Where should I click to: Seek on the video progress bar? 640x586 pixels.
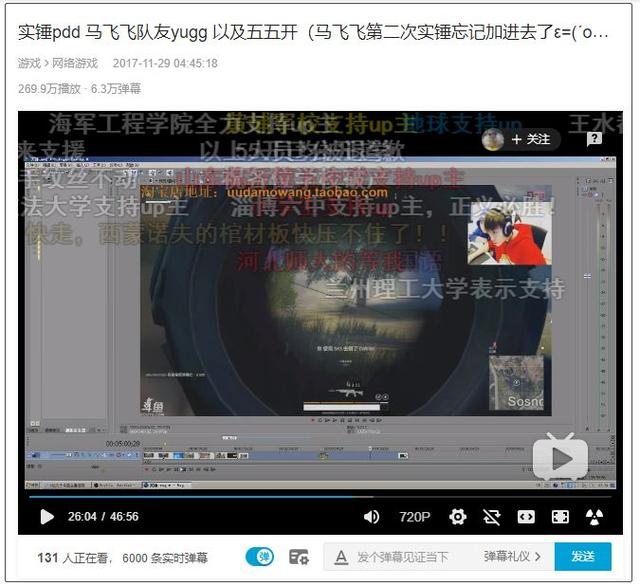tap(320, 497)
